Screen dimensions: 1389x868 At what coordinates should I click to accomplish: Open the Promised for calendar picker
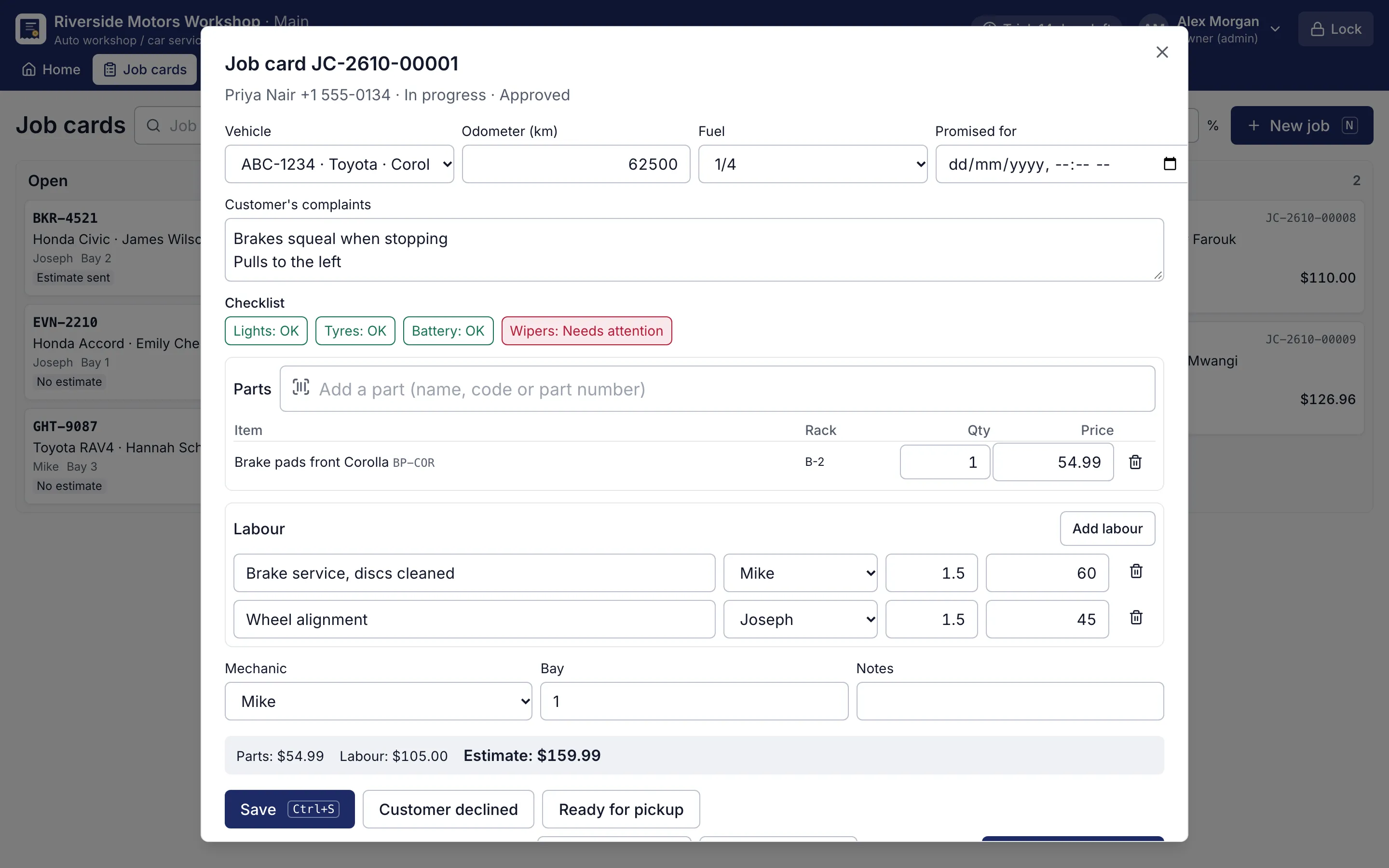coord(1169,164)
